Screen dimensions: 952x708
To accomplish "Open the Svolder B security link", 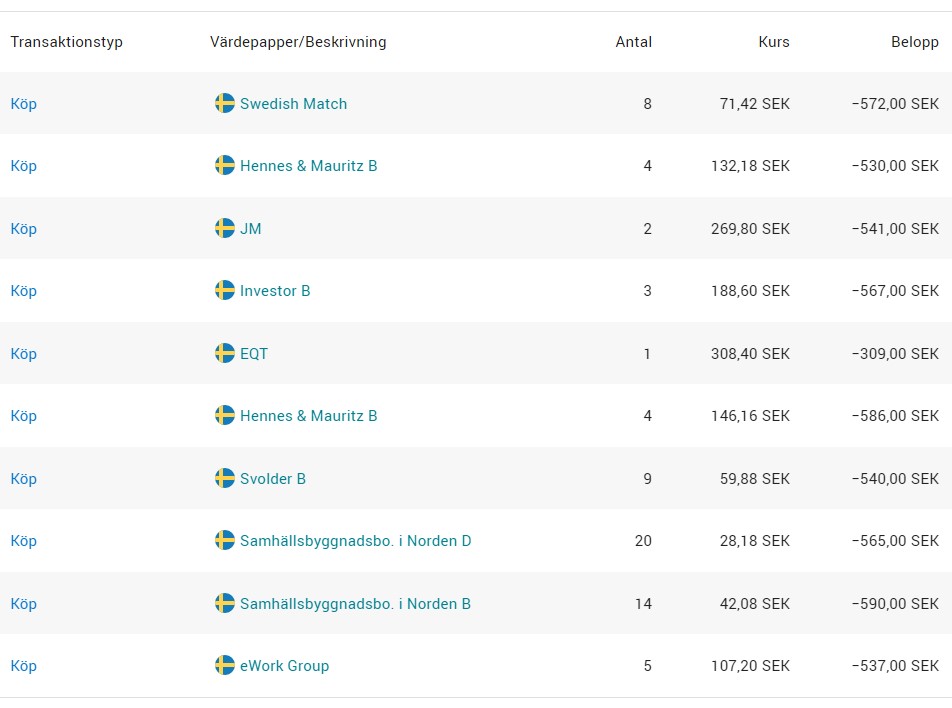I will 273,479.
